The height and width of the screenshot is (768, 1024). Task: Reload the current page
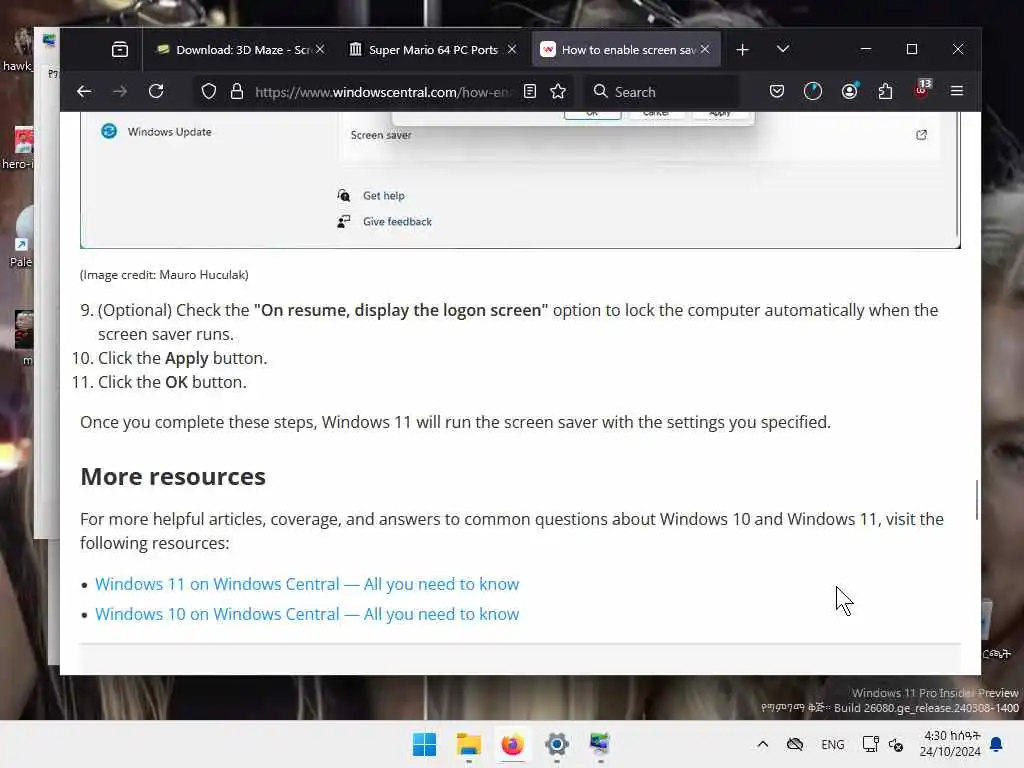pyautogui.click(x=156, y=91)
